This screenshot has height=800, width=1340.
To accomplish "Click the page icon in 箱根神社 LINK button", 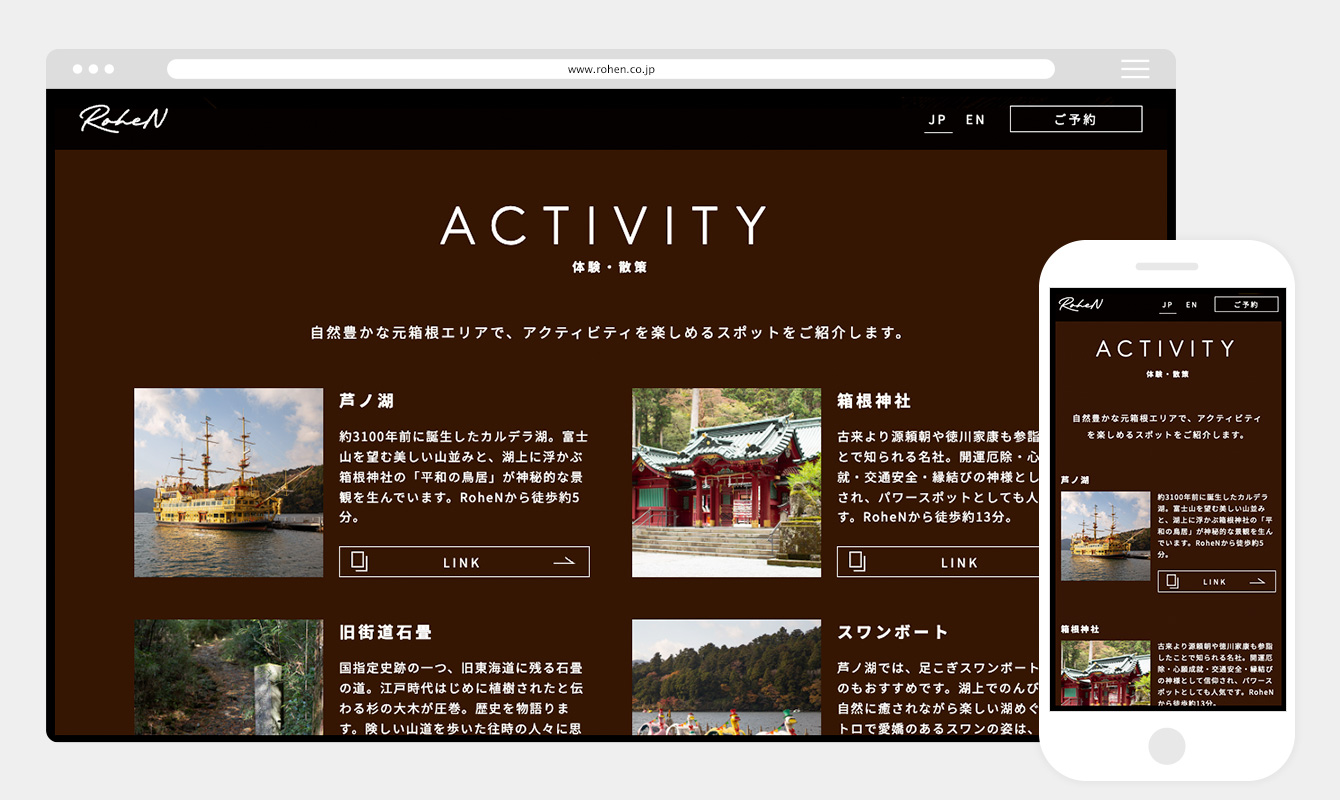I will (857, 562).
